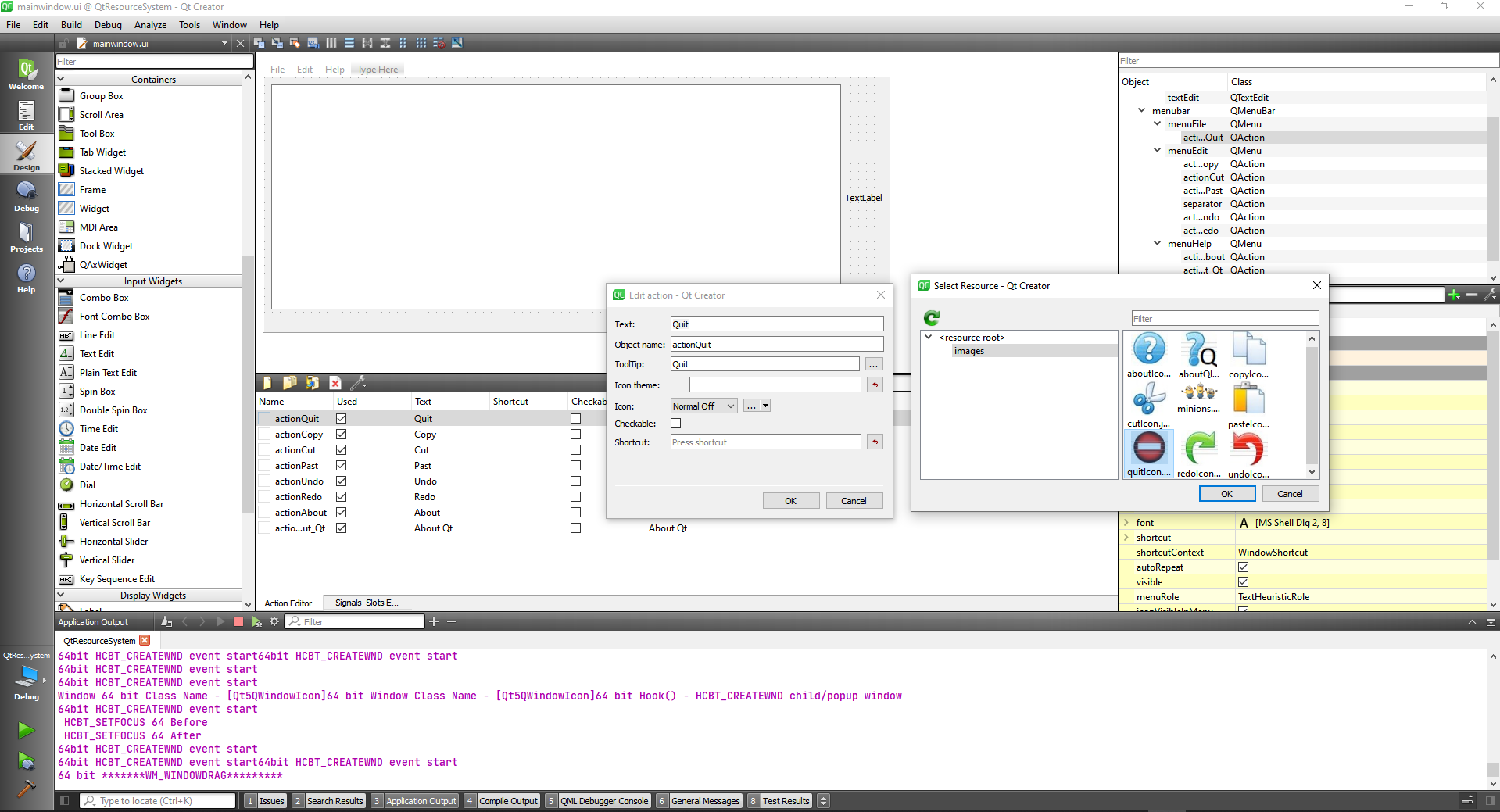This screenshot has width=1500, height=812.
Task: Expand the shortcut property
Action: click(1126, 537)
